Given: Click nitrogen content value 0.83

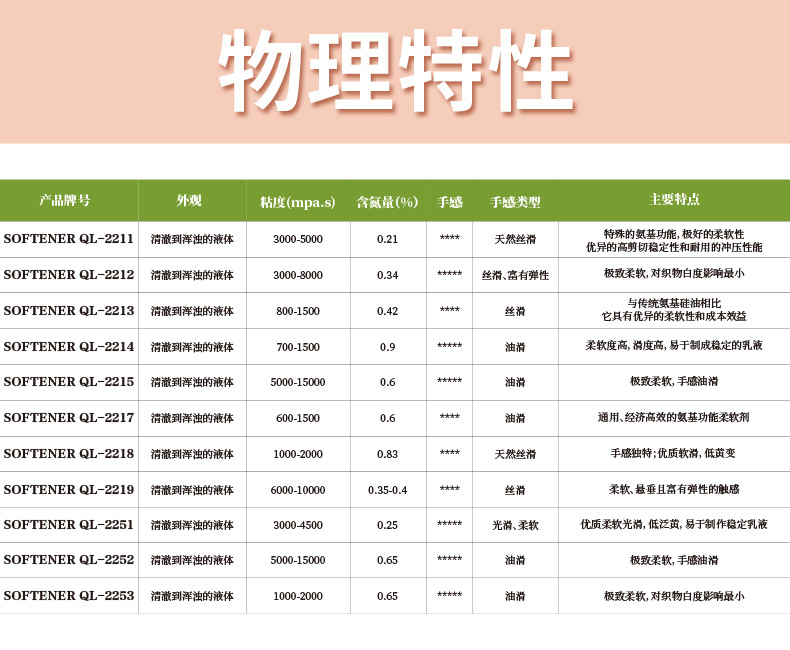Looking at the screenshot, I should 387,454.
